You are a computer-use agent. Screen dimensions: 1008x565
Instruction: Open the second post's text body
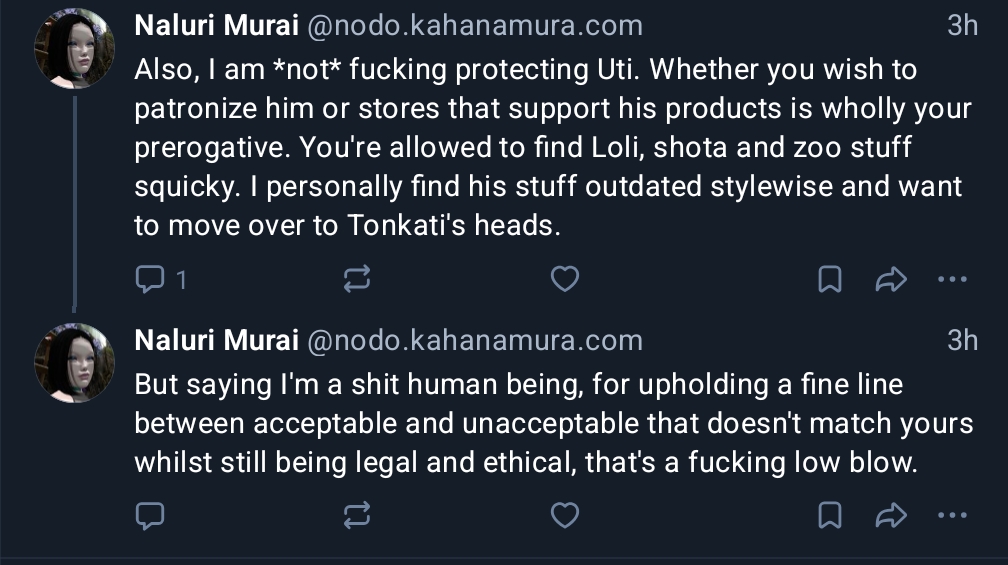point(550,423)
